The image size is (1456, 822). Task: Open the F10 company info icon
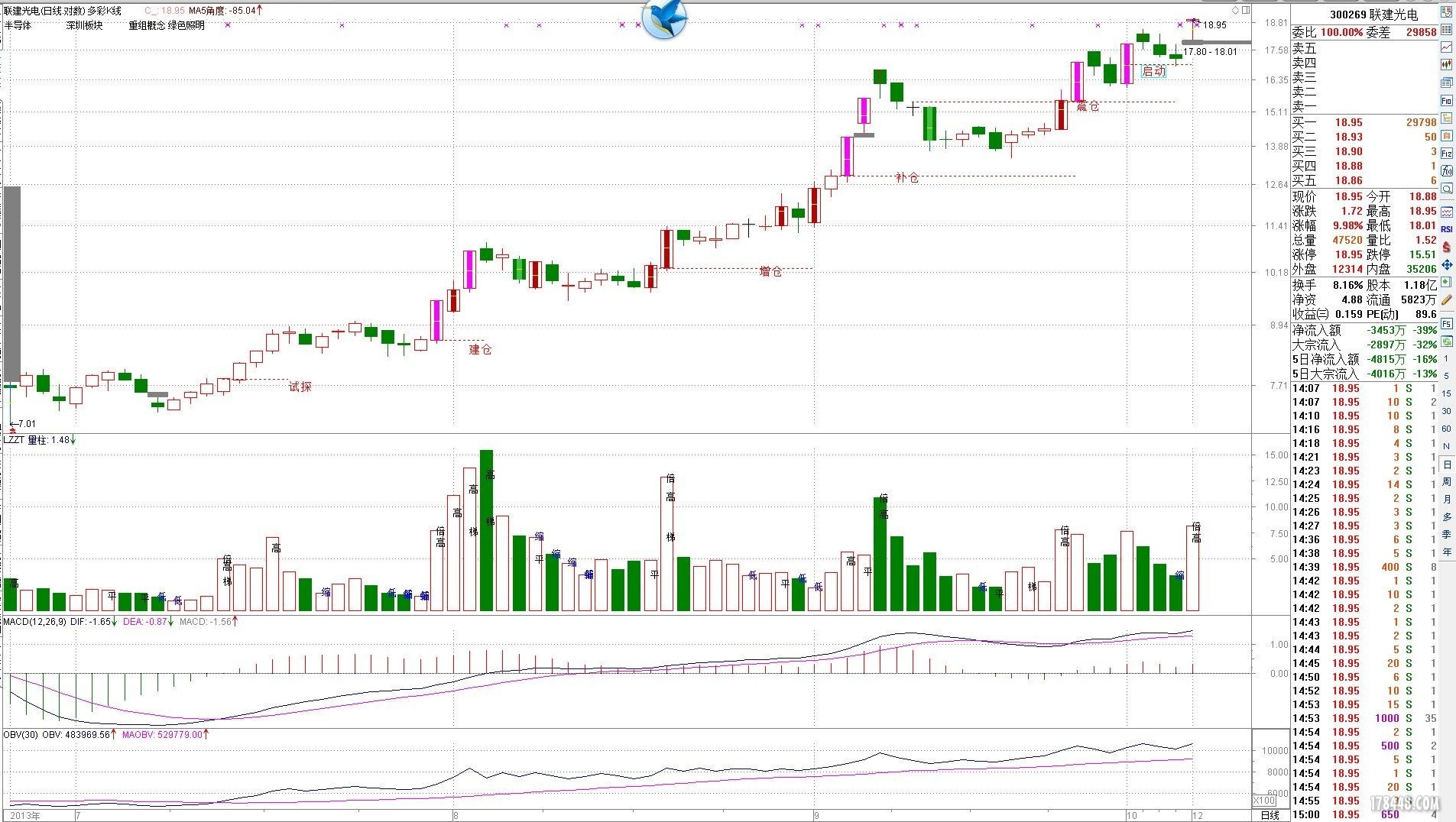coord(1447,101)
